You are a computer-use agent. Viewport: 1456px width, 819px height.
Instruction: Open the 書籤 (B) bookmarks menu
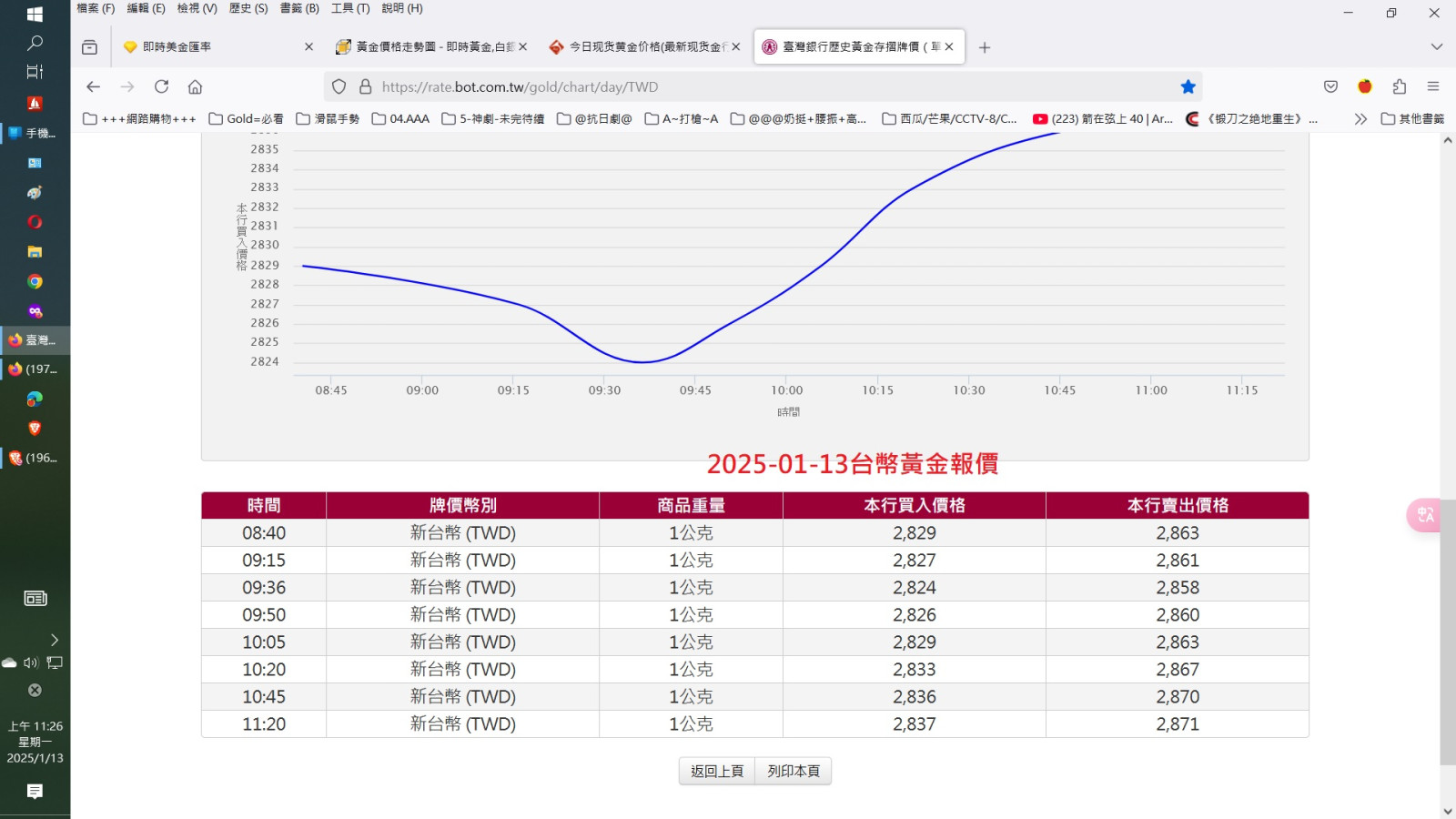[x=298, y=8]
